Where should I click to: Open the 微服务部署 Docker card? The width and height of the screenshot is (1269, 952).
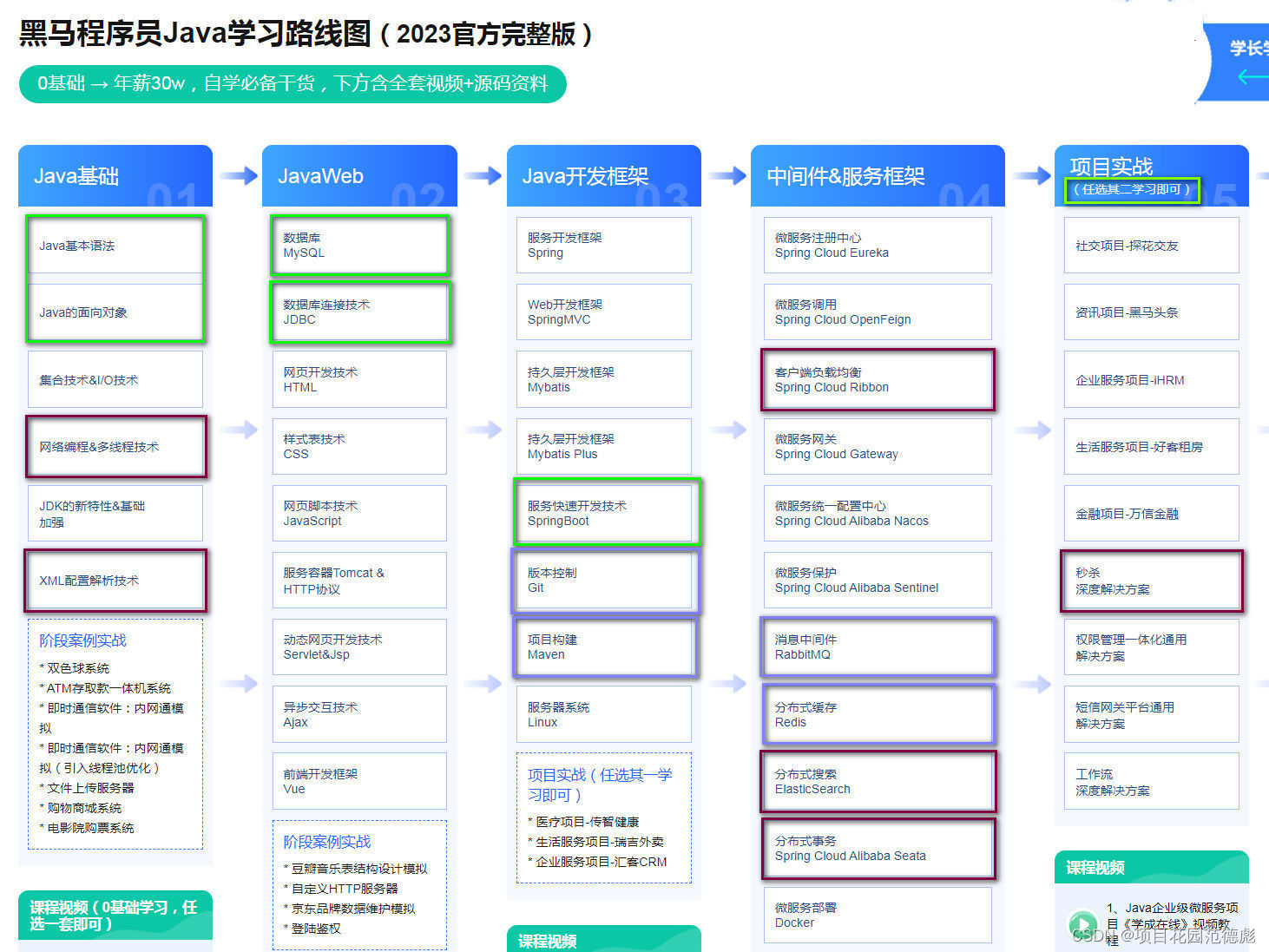878,915
